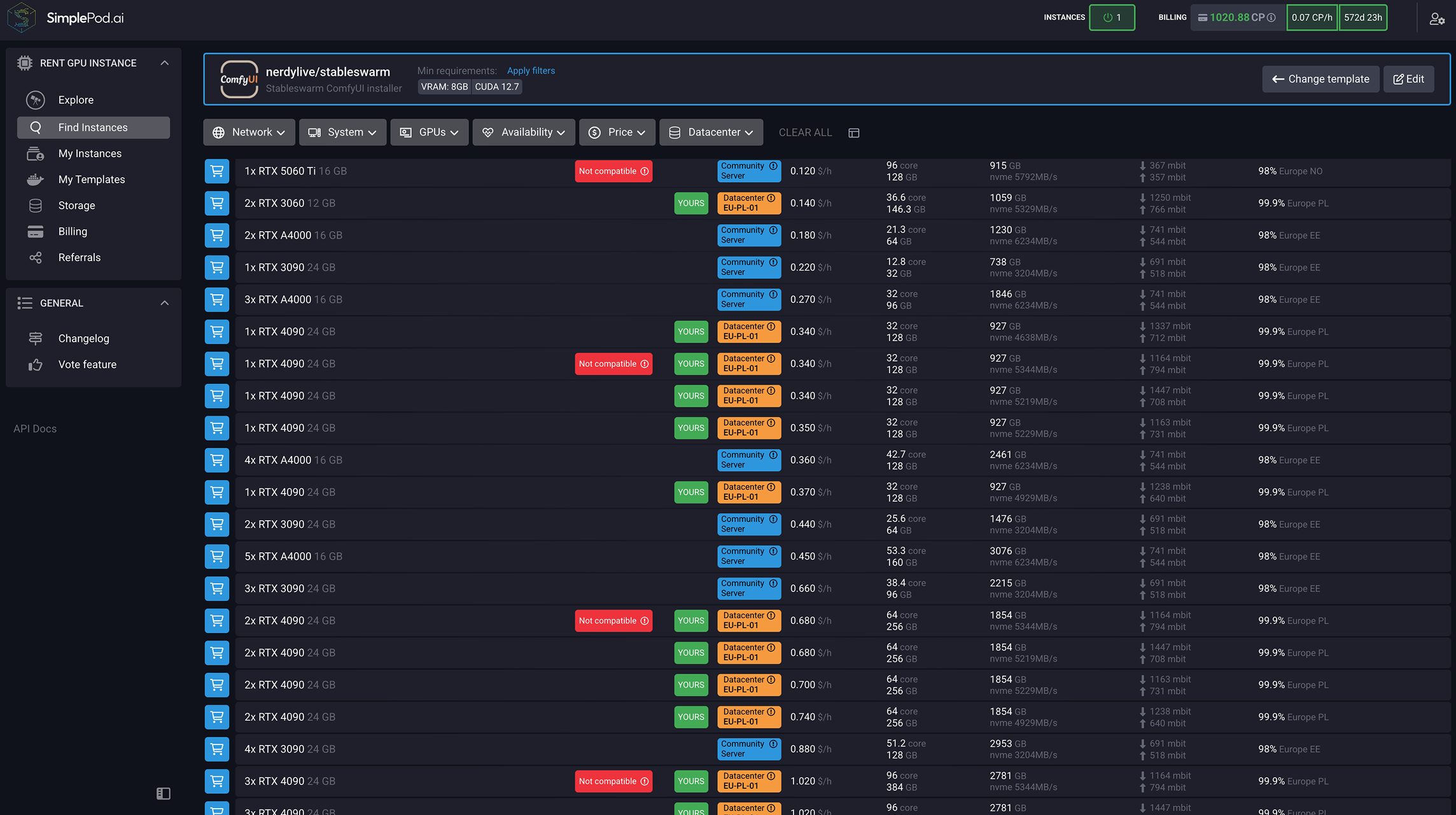
Task: Collapse sidebar using bottom panel icon
Action: 164,793
